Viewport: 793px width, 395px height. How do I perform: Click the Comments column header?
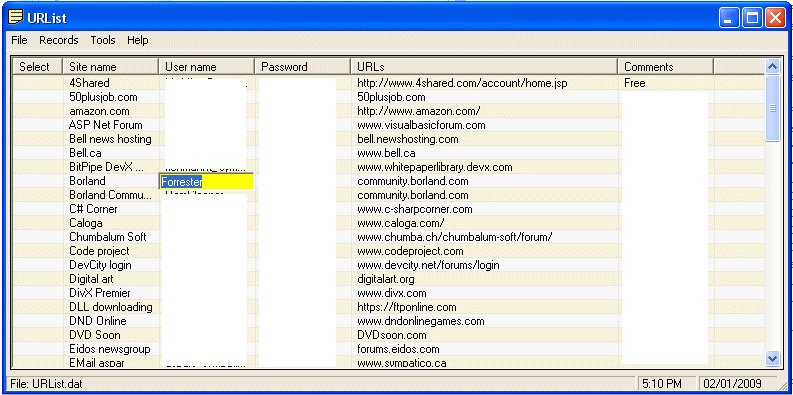665,67
